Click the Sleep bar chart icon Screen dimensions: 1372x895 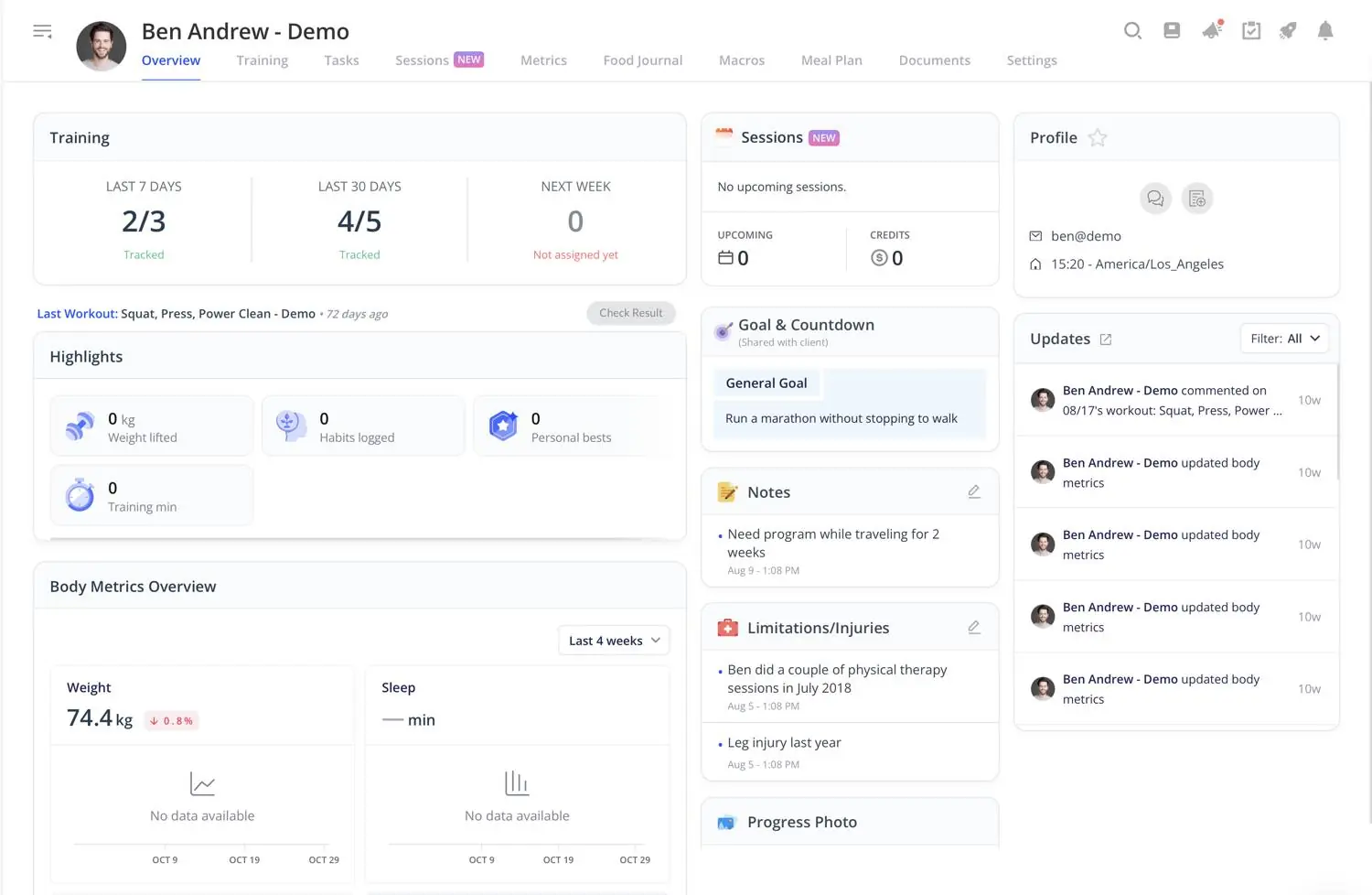(517, 783)
